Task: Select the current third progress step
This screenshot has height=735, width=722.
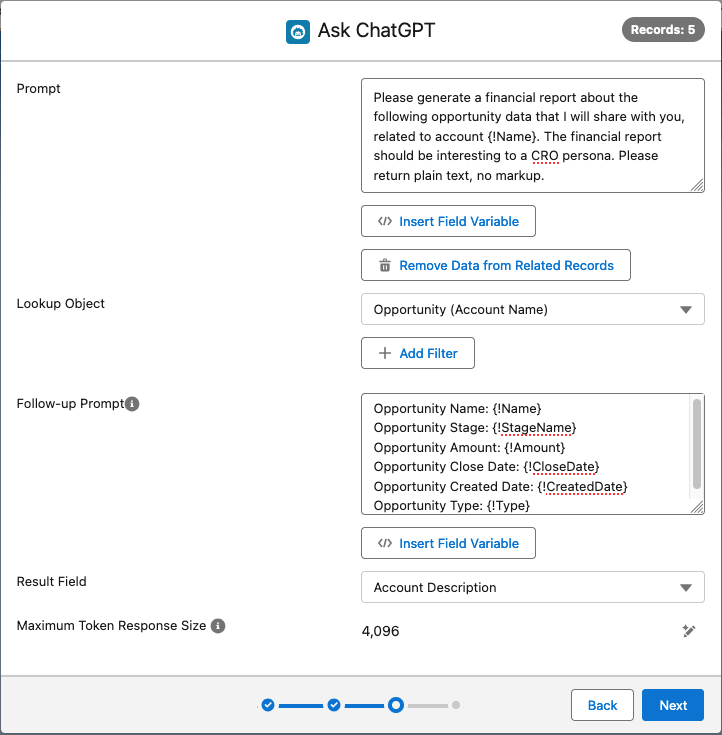Action: [396, 705]
